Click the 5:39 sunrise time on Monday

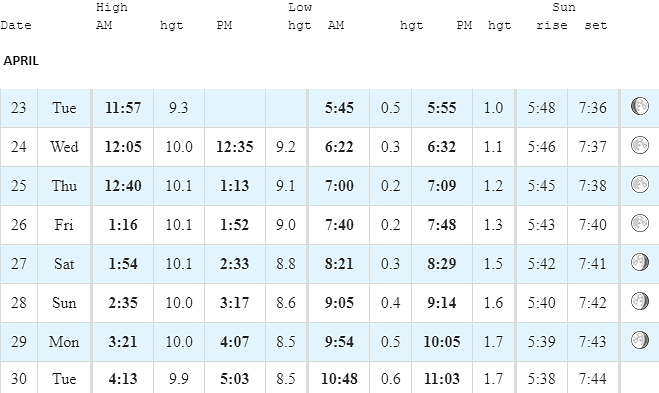click(x=541, y=342)
